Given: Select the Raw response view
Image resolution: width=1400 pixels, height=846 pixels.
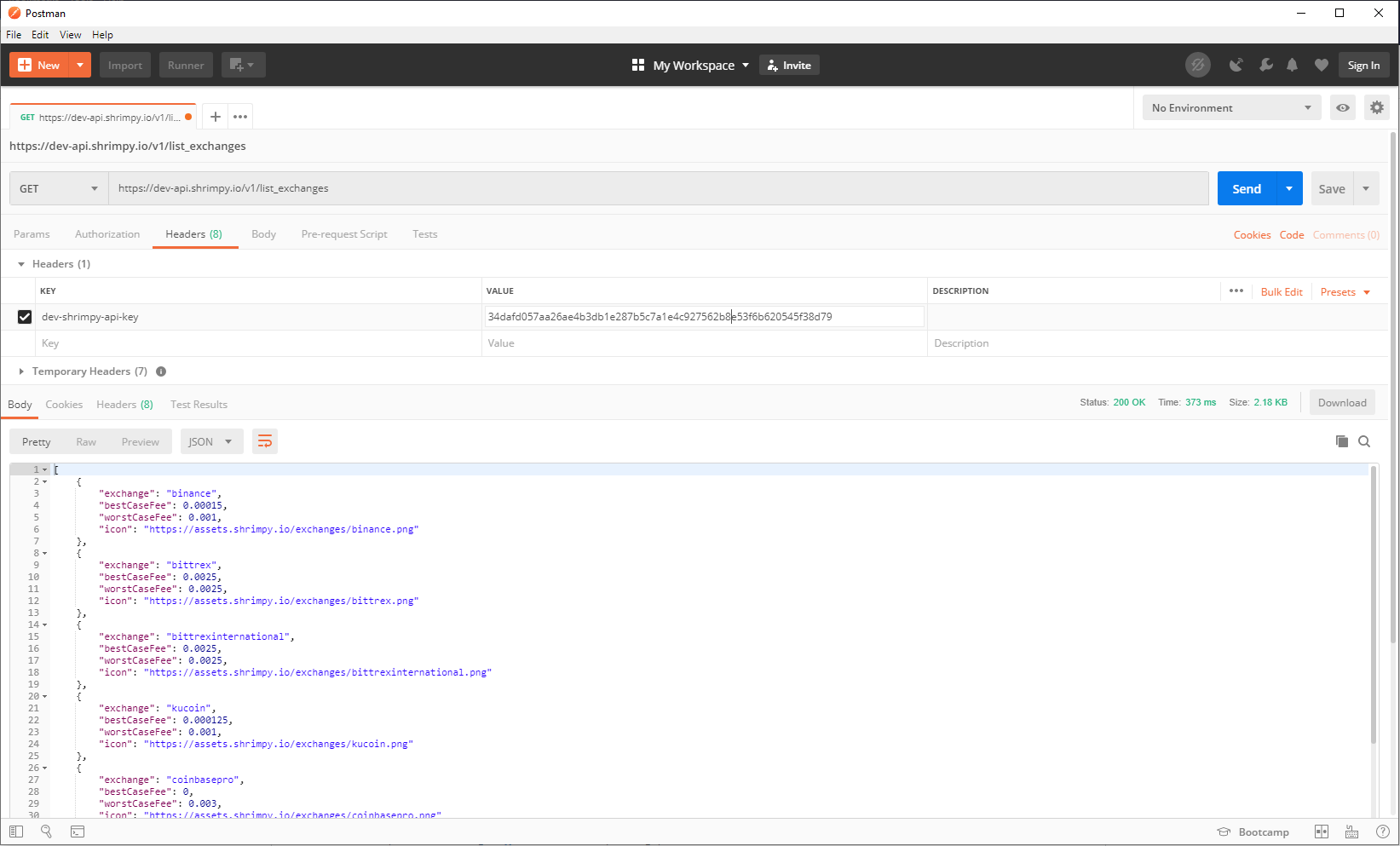Looking at the screenshot, I should 86,441.
